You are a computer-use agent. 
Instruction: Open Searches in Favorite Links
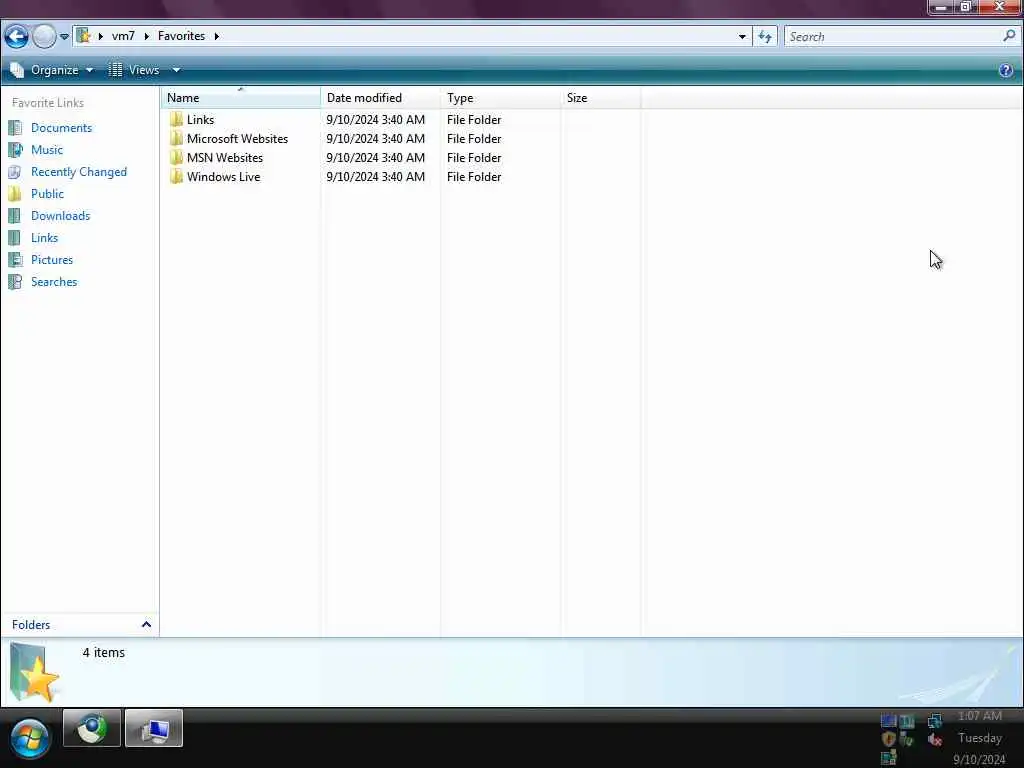(x=54, y=282)
